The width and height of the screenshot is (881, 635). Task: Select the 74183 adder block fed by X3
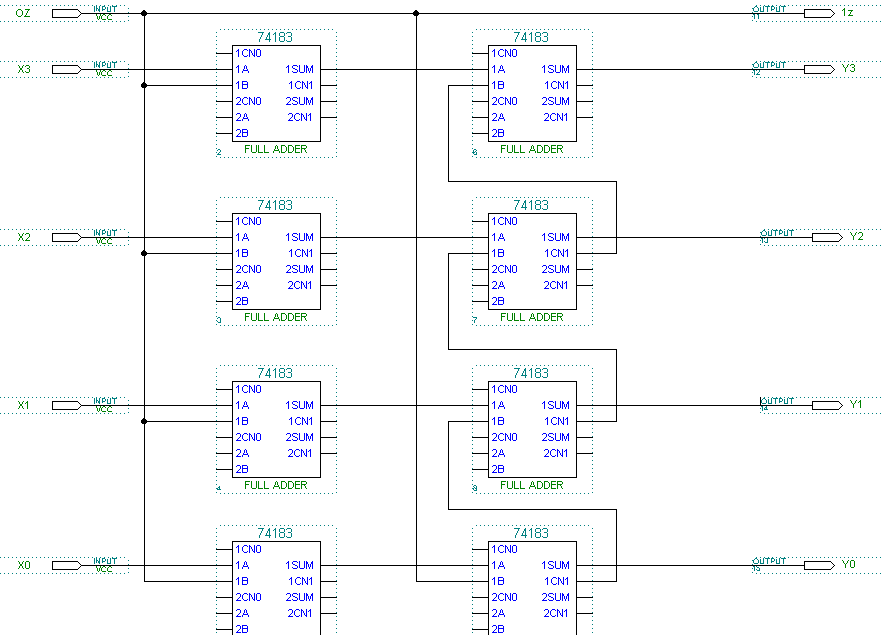(276, 93)
